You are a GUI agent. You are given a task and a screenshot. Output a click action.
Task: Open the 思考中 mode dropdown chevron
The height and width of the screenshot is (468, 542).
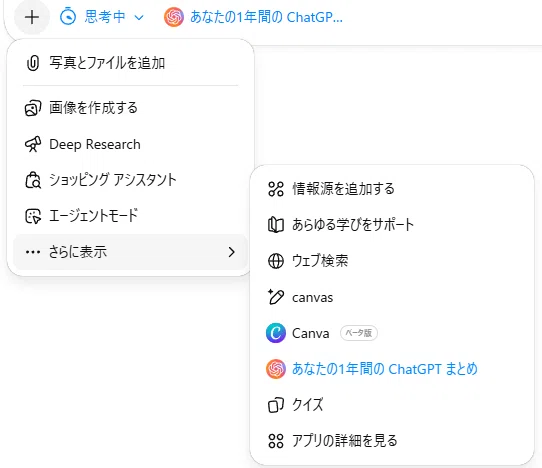click(139, 17)
